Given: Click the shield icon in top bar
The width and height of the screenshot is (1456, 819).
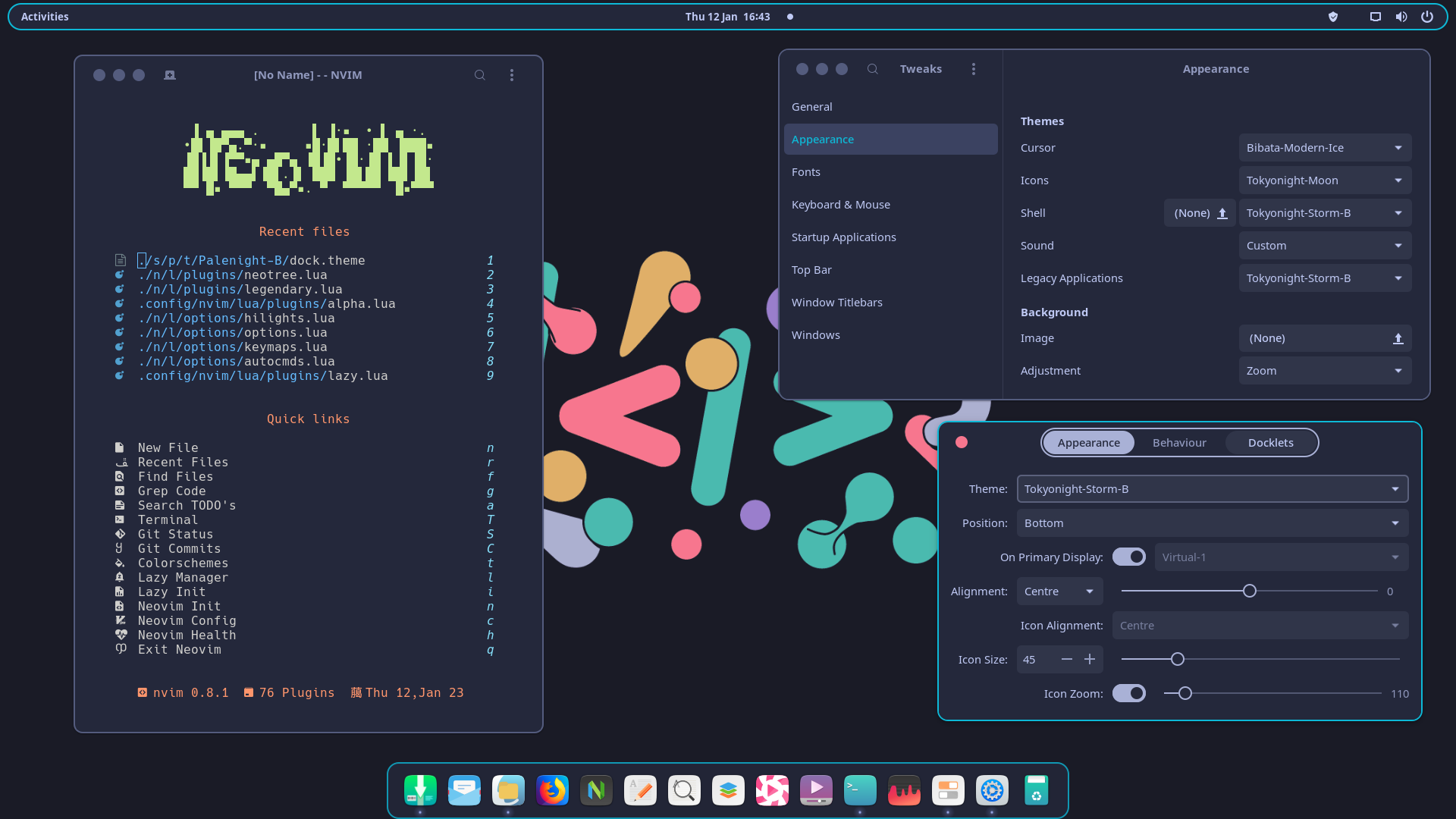Looking at the screenshot, I should pyautogui.click(x=1333, y=17).
